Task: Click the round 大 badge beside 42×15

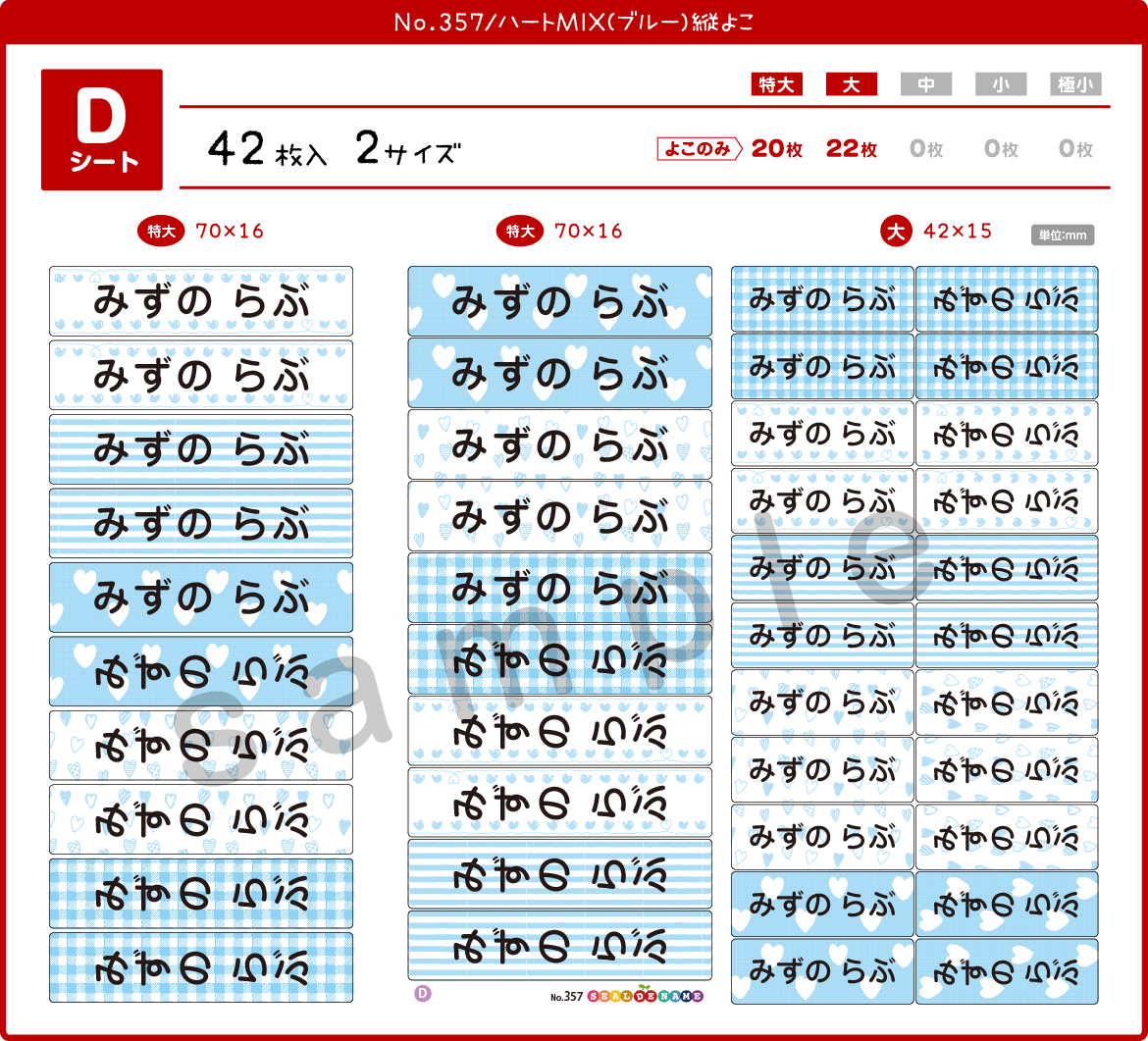Action: click(x=896, y=232)
